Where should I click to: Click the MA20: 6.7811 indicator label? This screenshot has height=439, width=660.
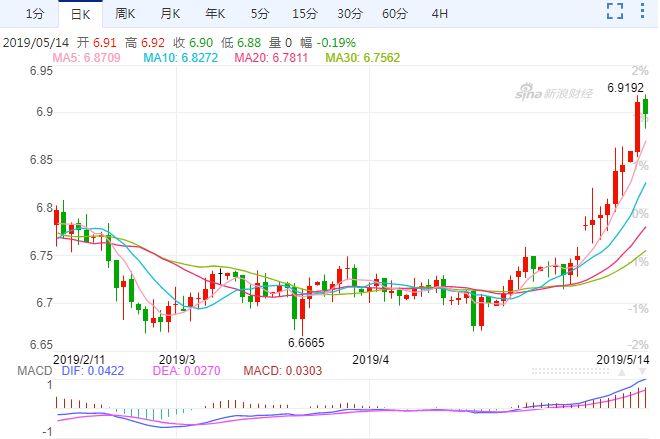[271, 58]
